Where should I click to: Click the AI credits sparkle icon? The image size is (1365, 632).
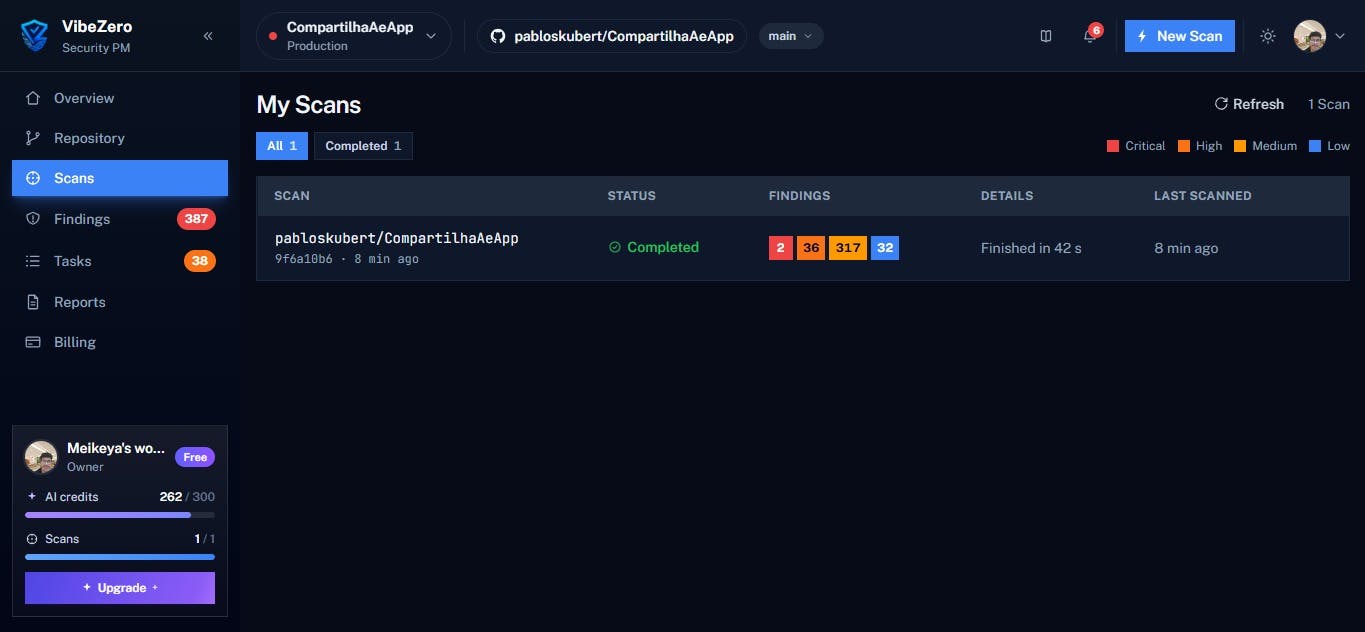click(x=32, y=497)
